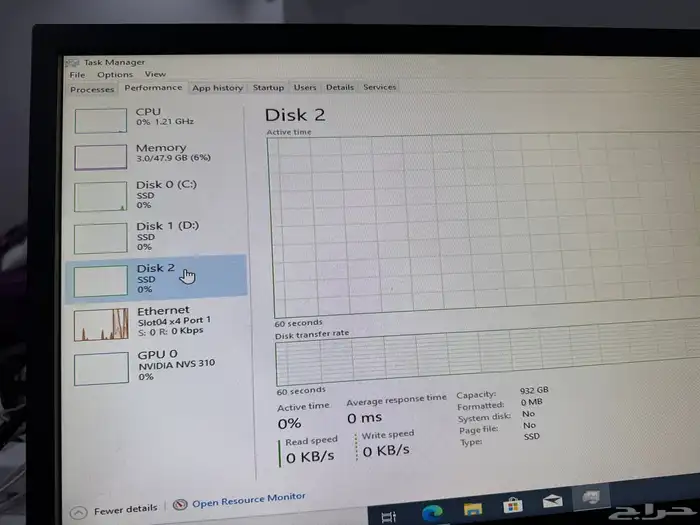Open Microsoft Edge from the taskbar
The height and width of the screenshot is (525, 700).
point(431,511)
